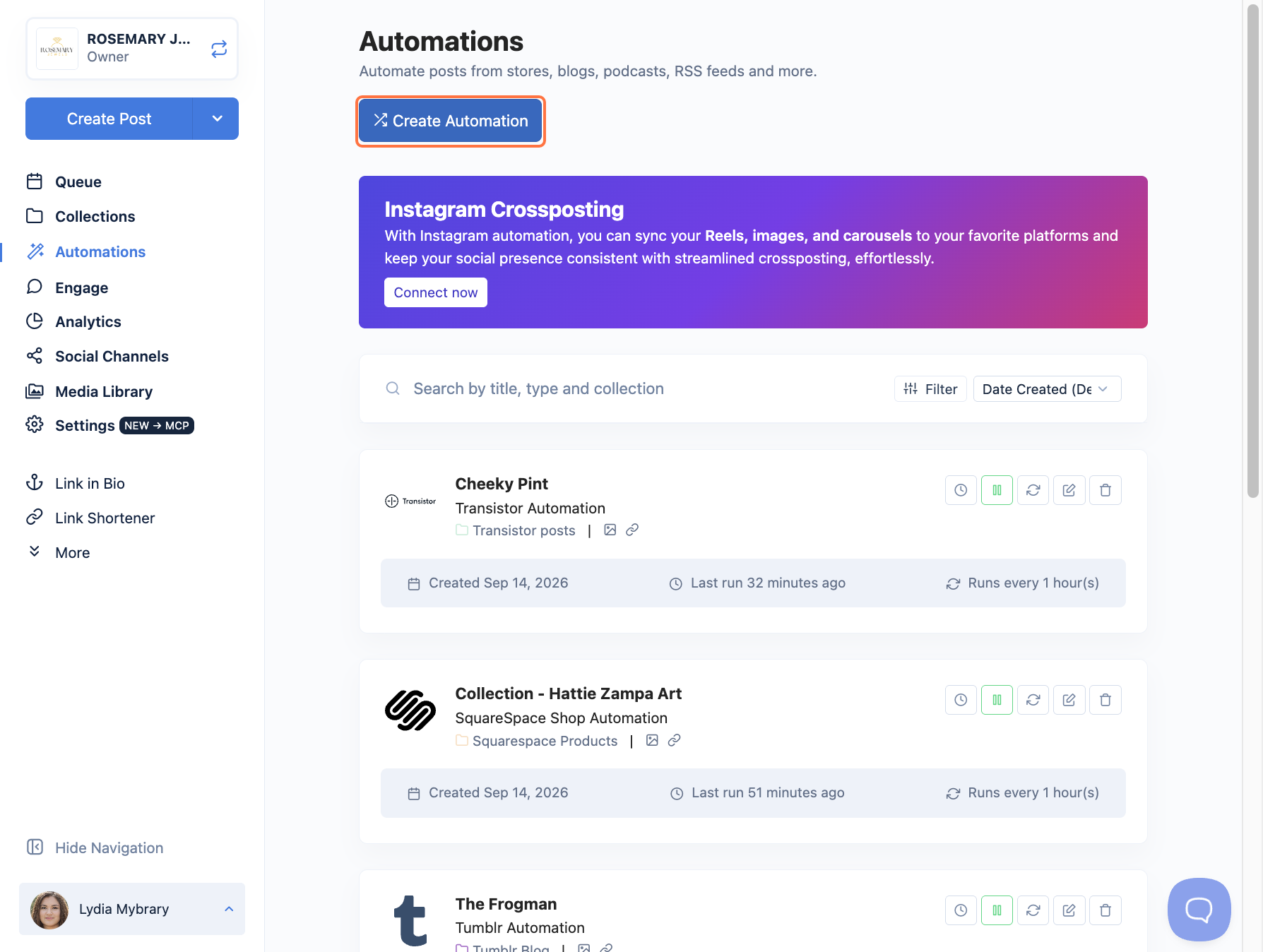Pause the Collection - Hattie Zampa Art automation
The height and width of the screenshot is (952, 1263).
(x=997, y=700)
